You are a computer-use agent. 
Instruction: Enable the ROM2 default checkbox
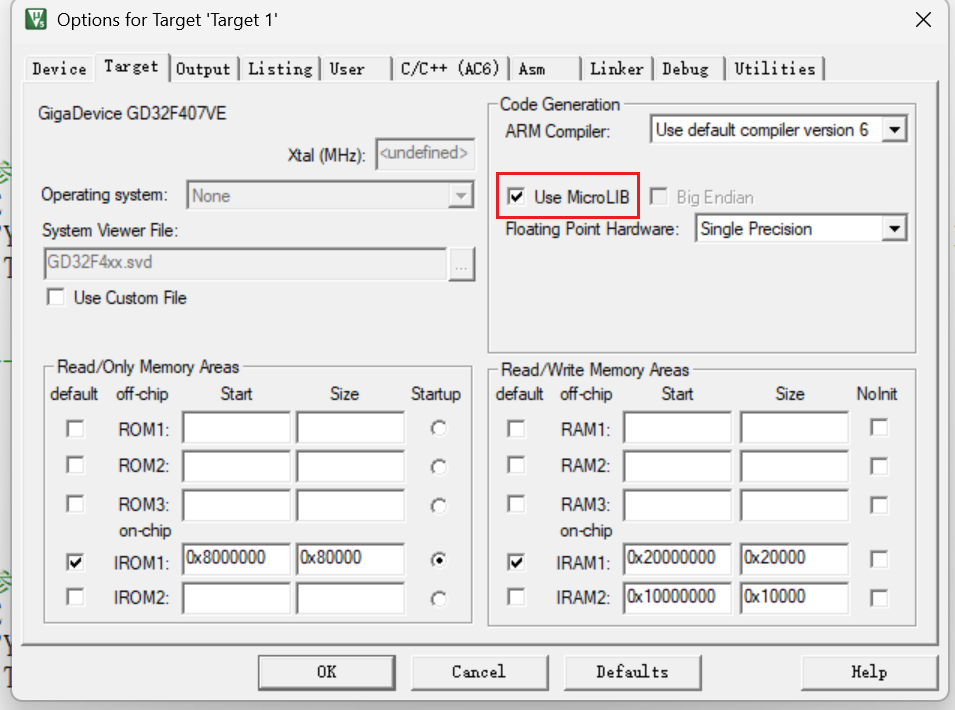75,465
